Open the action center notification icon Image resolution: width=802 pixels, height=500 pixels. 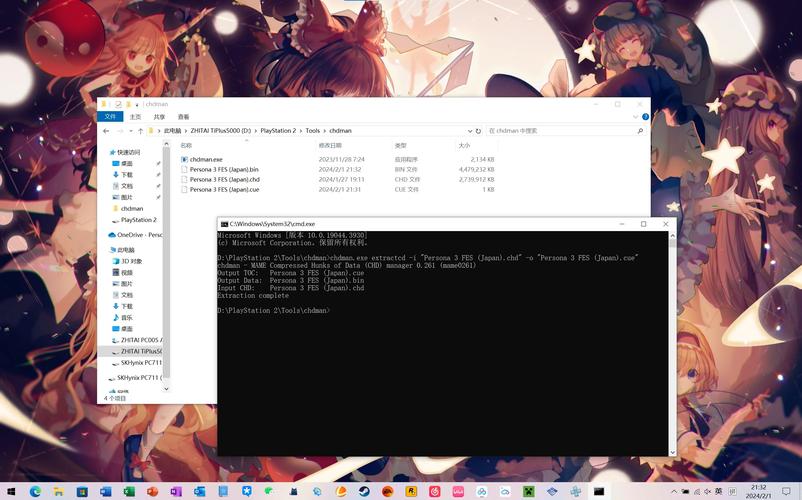pos(787,491)
